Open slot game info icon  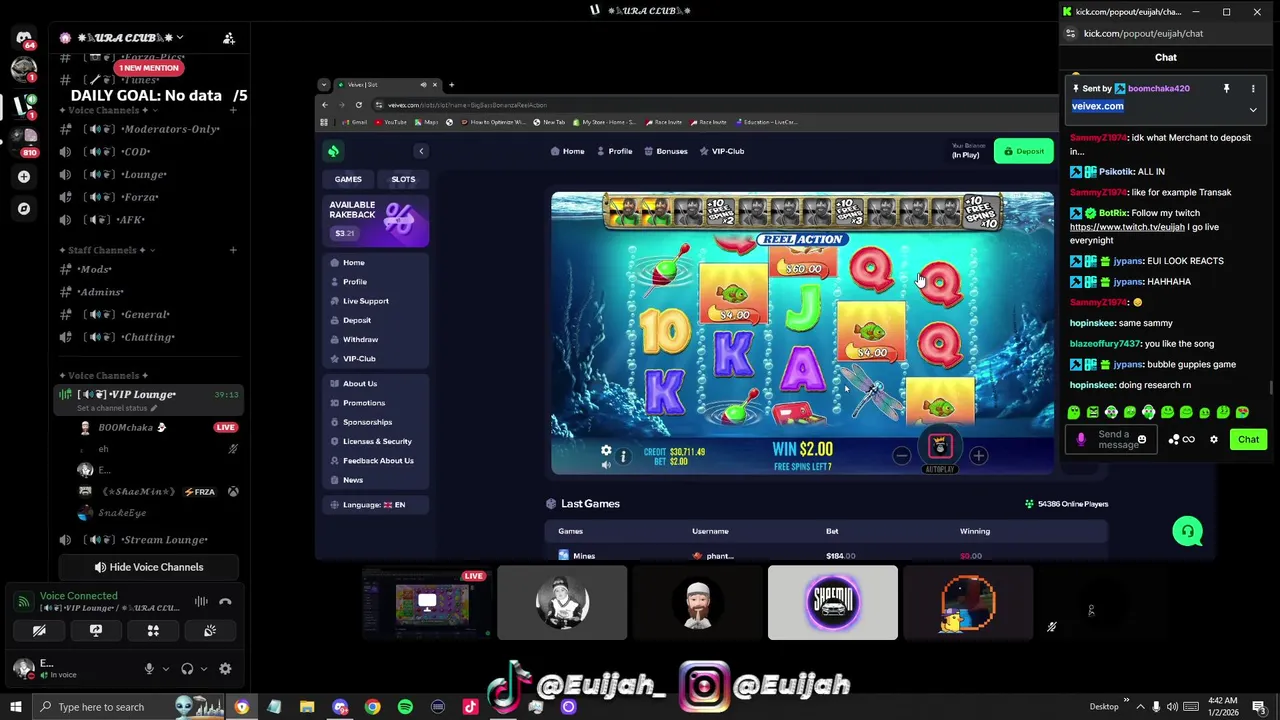tap(623, 456)
